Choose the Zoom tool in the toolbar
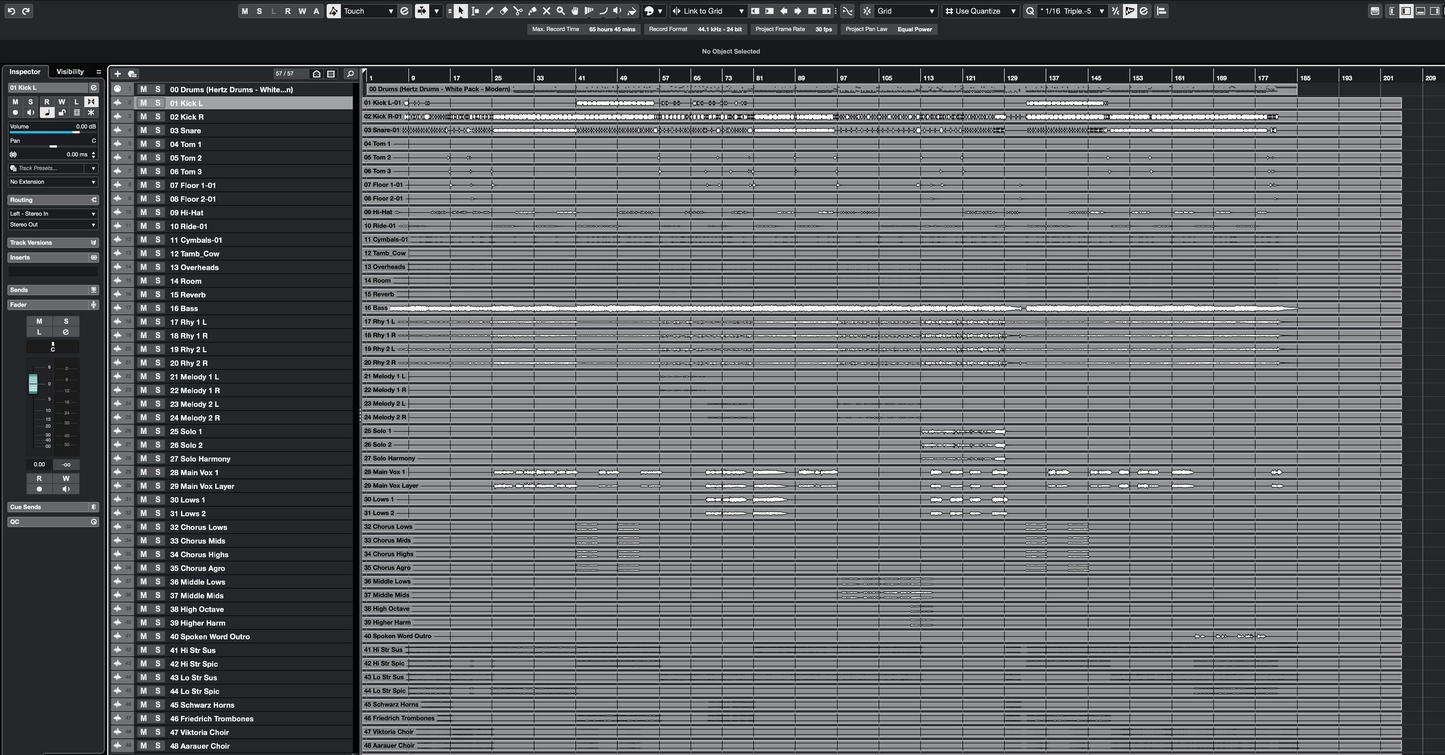 (x=560, y=11)
